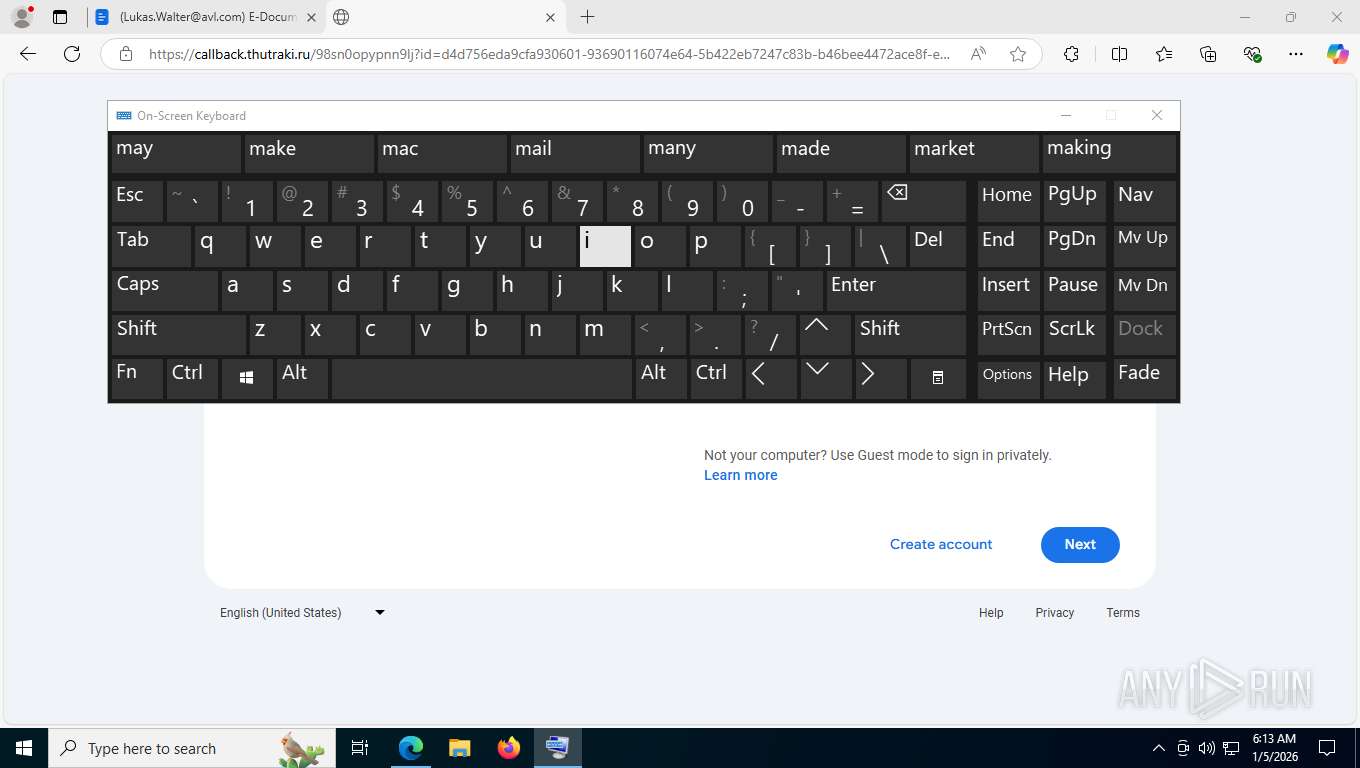The height and width of the screenshot is (768, 1360).
Task: Select the "make" word suggestion
Action: click(x=309, y=153)
